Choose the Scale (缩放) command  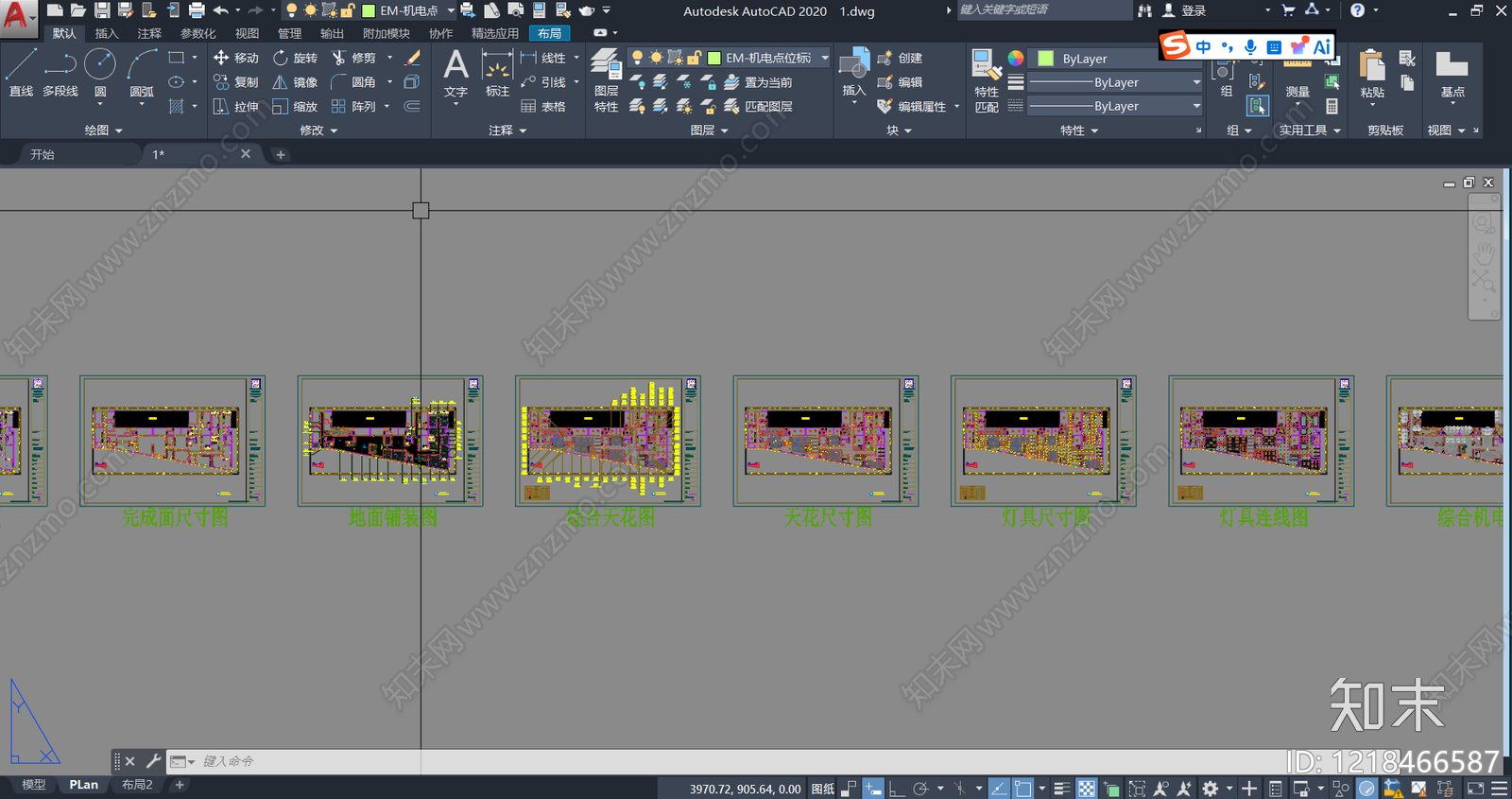point(295,107)
